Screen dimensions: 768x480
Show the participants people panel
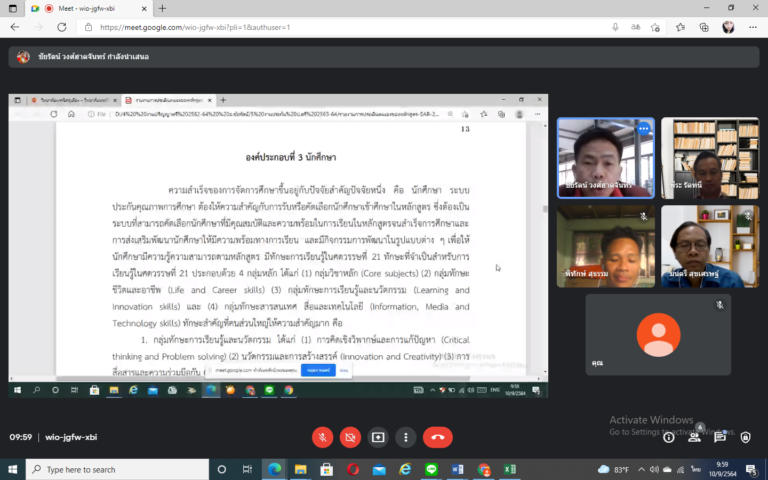(x=695, y=437)
